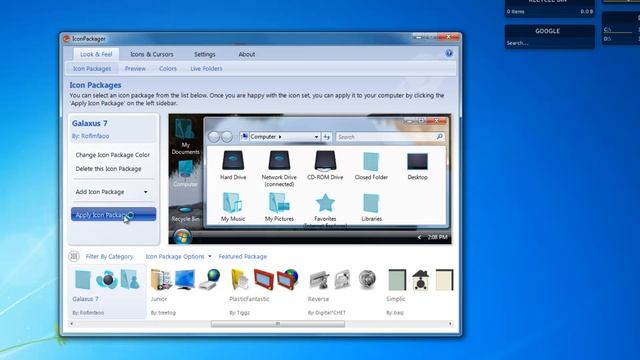
Task: Click the preview refresh arrows button
Action: click(x=327, y=137)
